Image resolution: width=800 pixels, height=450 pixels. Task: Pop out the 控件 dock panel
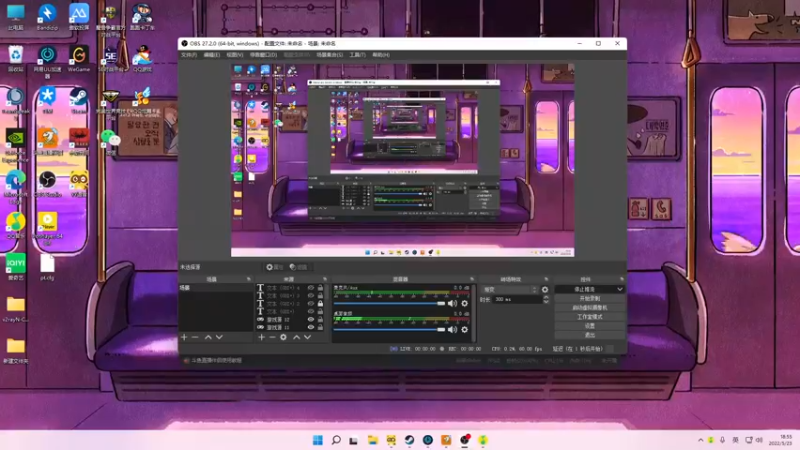tap(621, 279)
